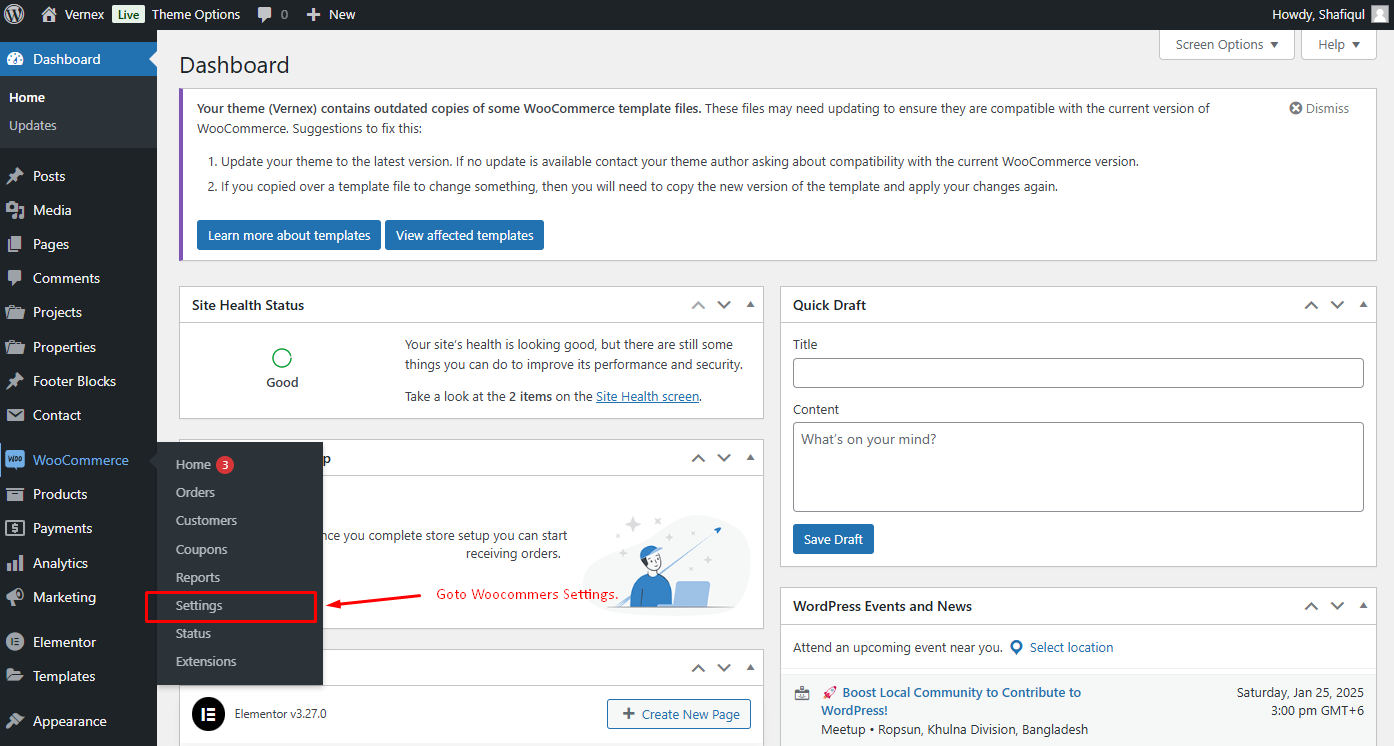
Task: Click the Dashboard gauge icon in sidebar
Action: (x=15, y=59)
